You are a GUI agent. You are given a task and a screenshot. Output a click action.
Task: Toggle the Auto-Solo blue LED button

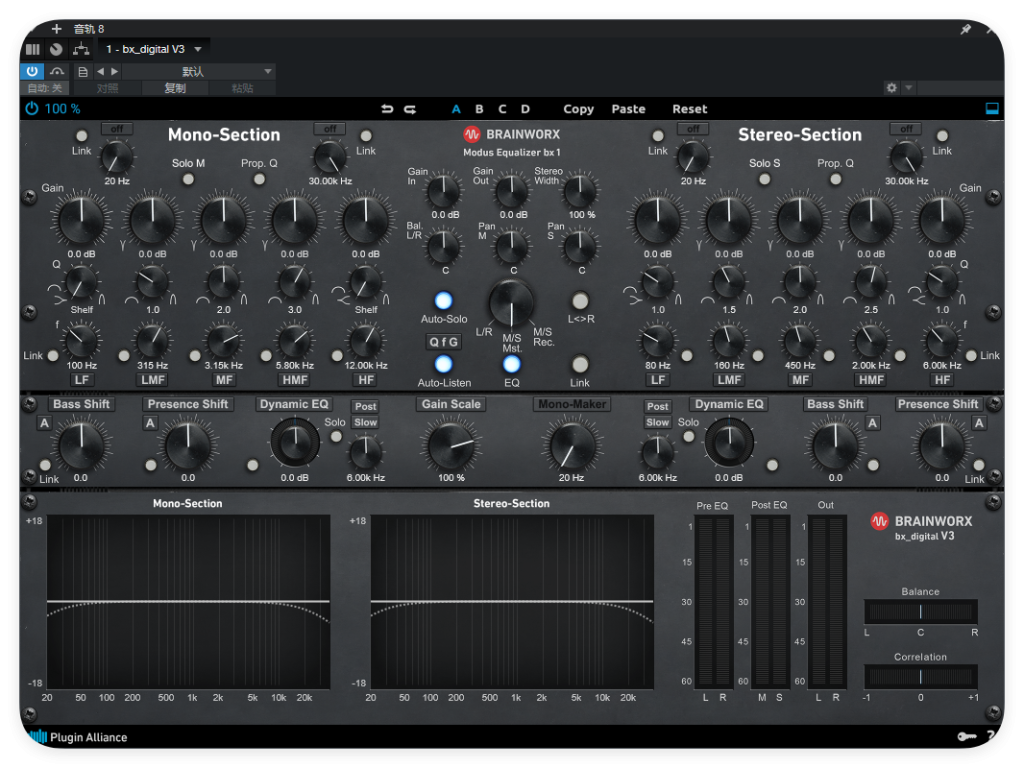point(443,300)
